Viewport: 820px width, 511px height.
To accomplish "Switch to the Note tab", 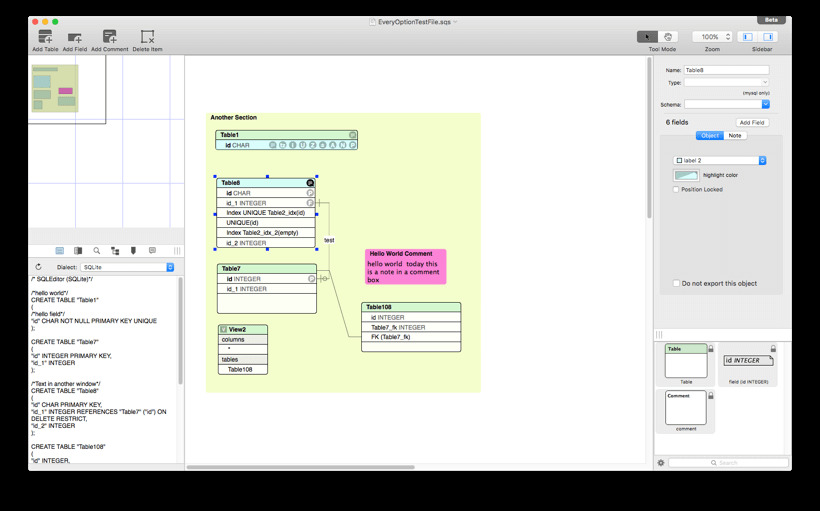I will click(x=735, y=135).
